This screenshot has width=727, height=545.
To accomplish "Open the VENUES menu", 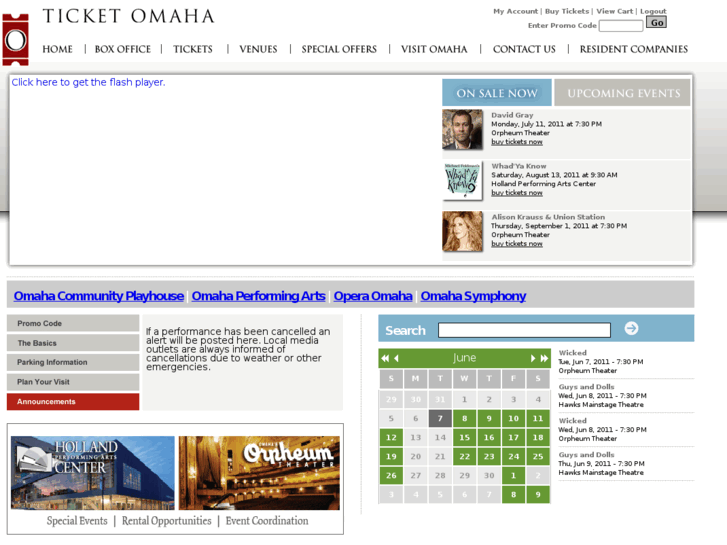I will click(x=258, y=49).
